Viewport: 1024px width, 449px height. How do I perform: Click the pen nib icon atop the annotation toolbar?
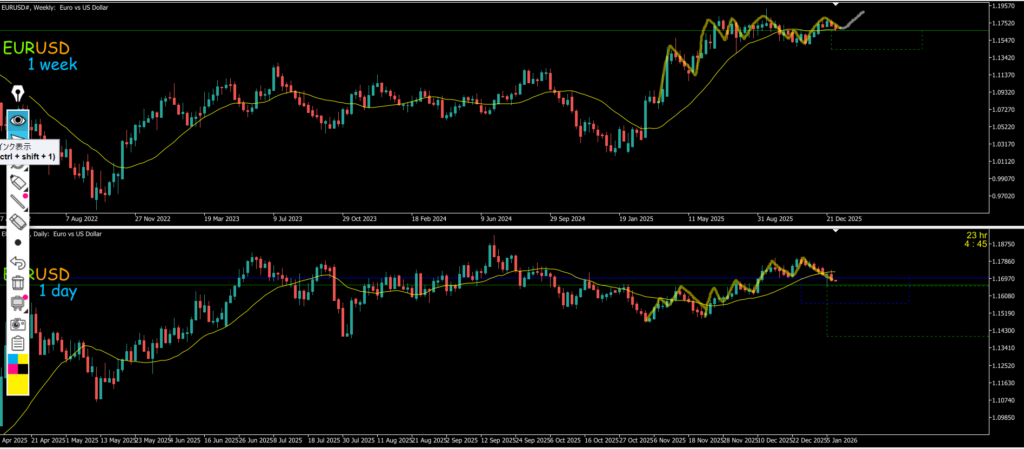18,94
